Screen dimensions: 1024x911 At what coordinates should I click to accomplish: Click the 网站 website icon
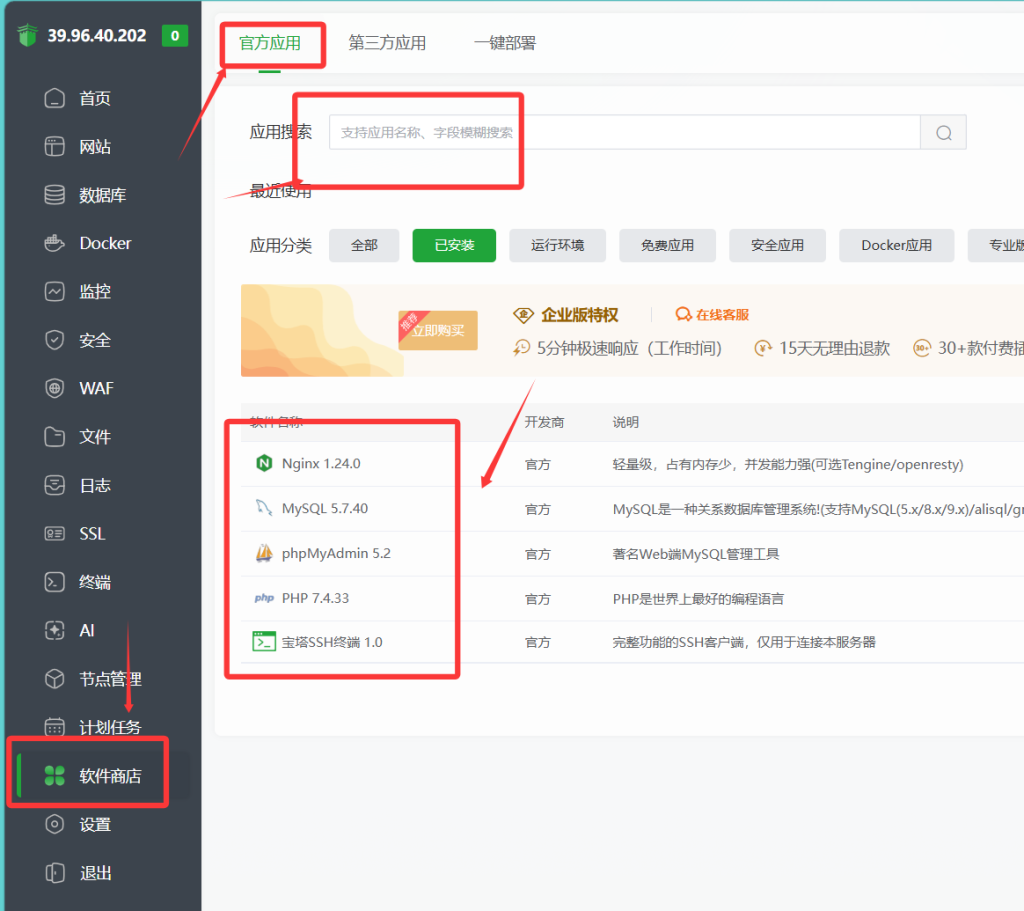(x=55, y=146)
